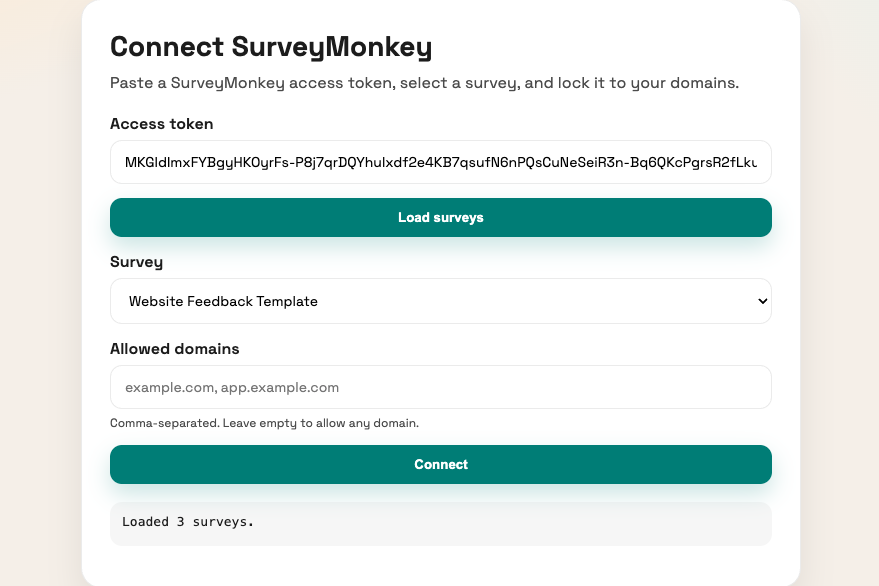
Task: Click the "Access token" field label
Action: tap(162, 124)
